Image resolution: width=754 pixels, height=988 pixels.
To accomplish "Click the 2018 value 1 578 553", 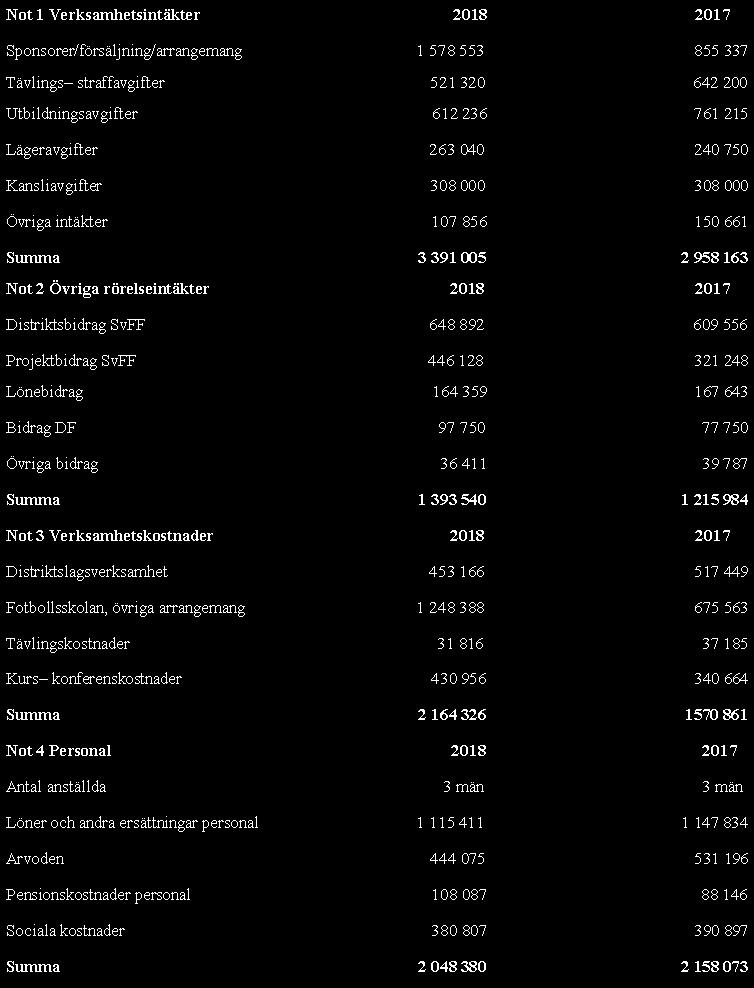I will tap(450, 50).
